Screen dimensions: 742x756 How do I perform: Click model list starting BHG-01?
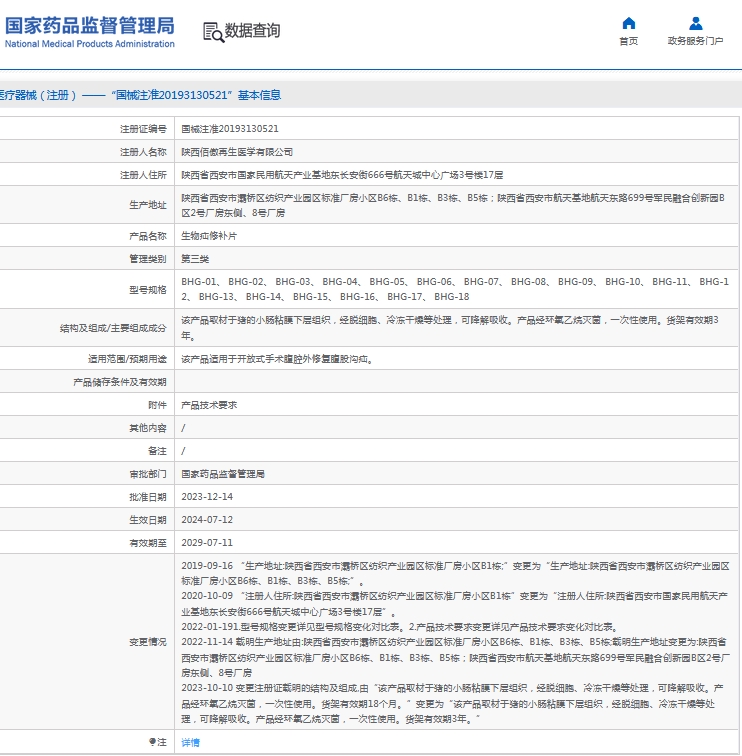click(x=455, y=289)
